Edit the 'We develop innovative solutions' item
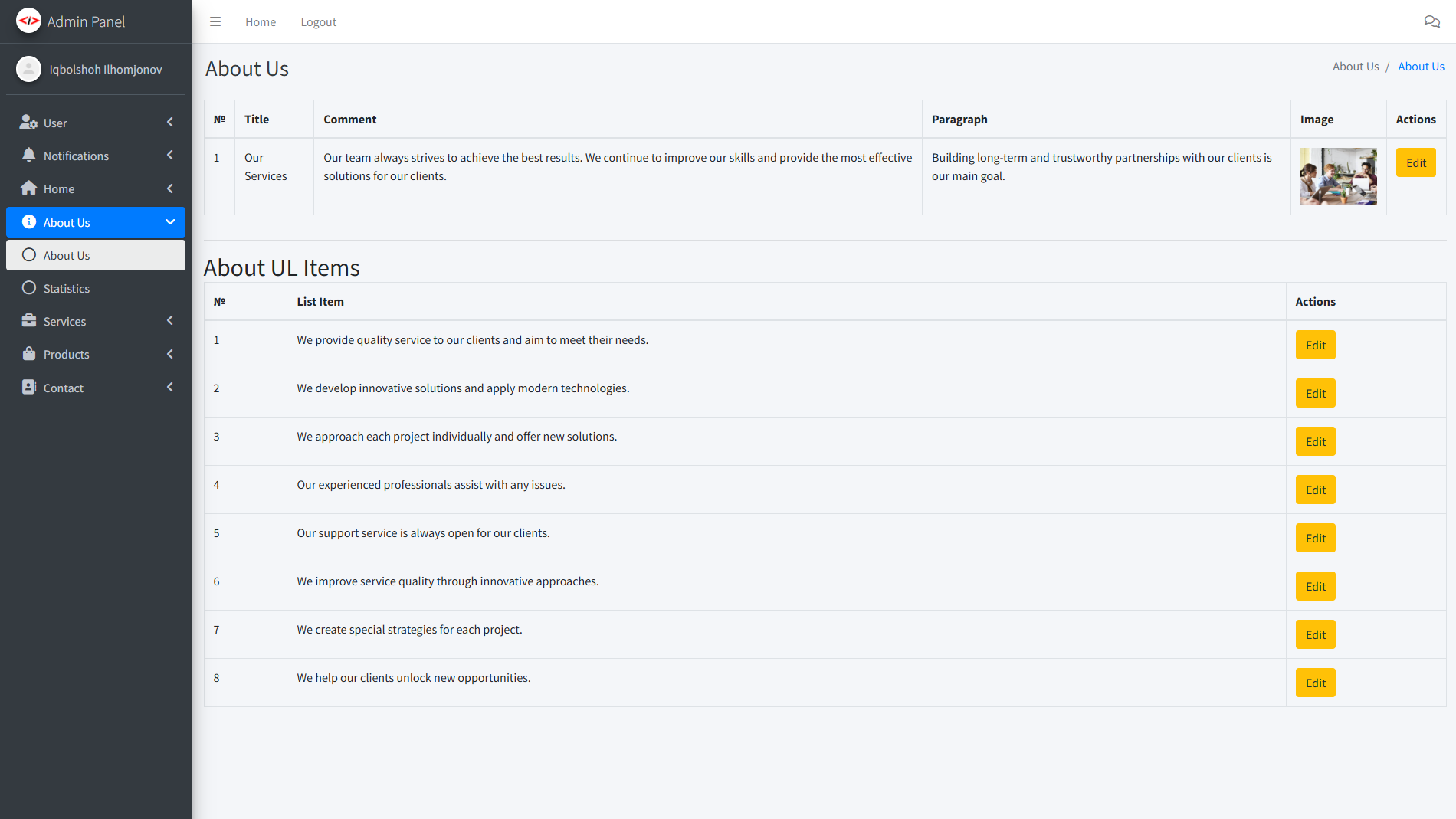The width and height of the screenshot is (1456, 819). click(x=1315, y=393)
